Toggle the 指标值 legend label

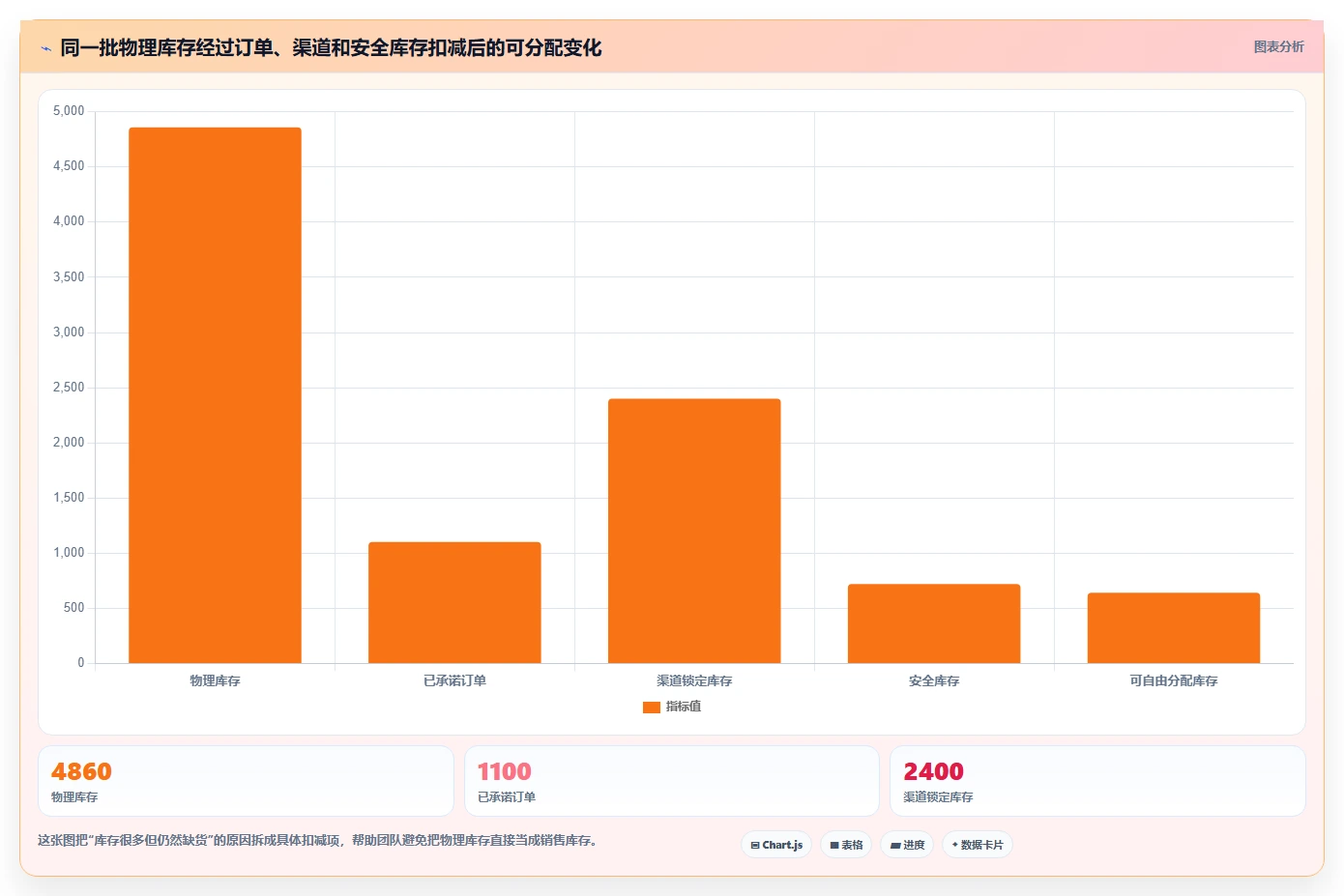[684, 708]
